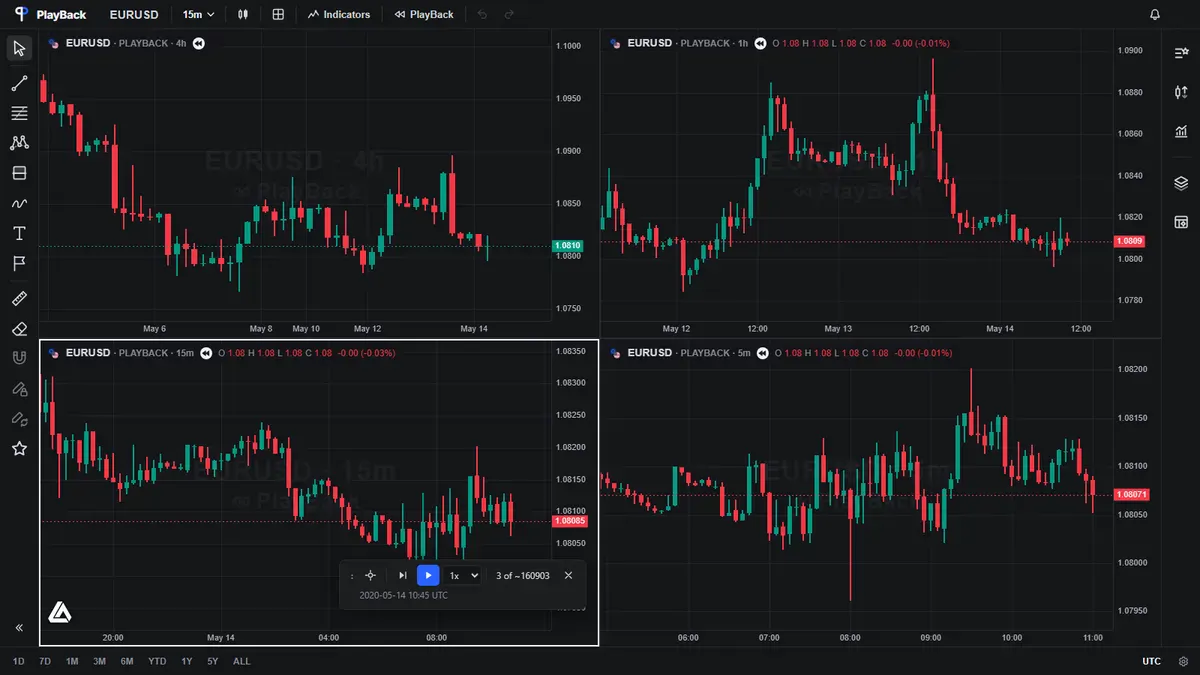The width and height of the screenshot is (1200, 675).
Task: Select the playback start point crosshair
Action: (371, 575)
